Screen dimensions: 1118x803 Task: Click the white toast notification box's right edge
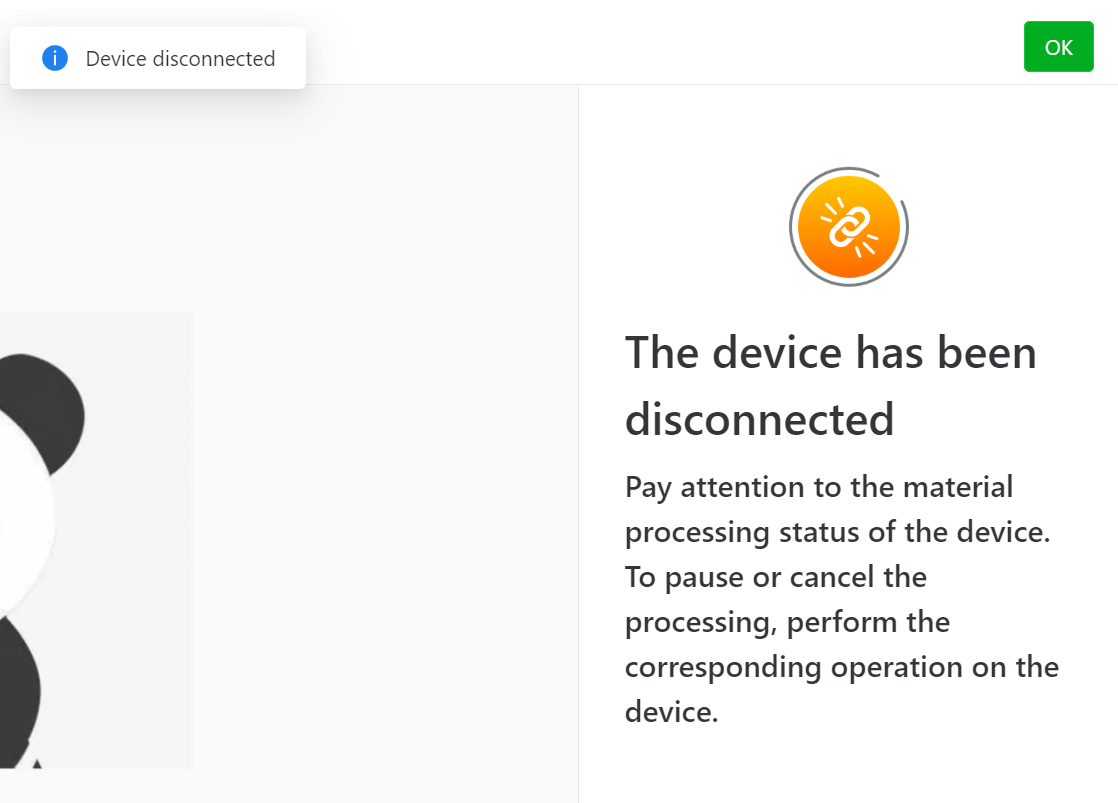click(304, 58)
